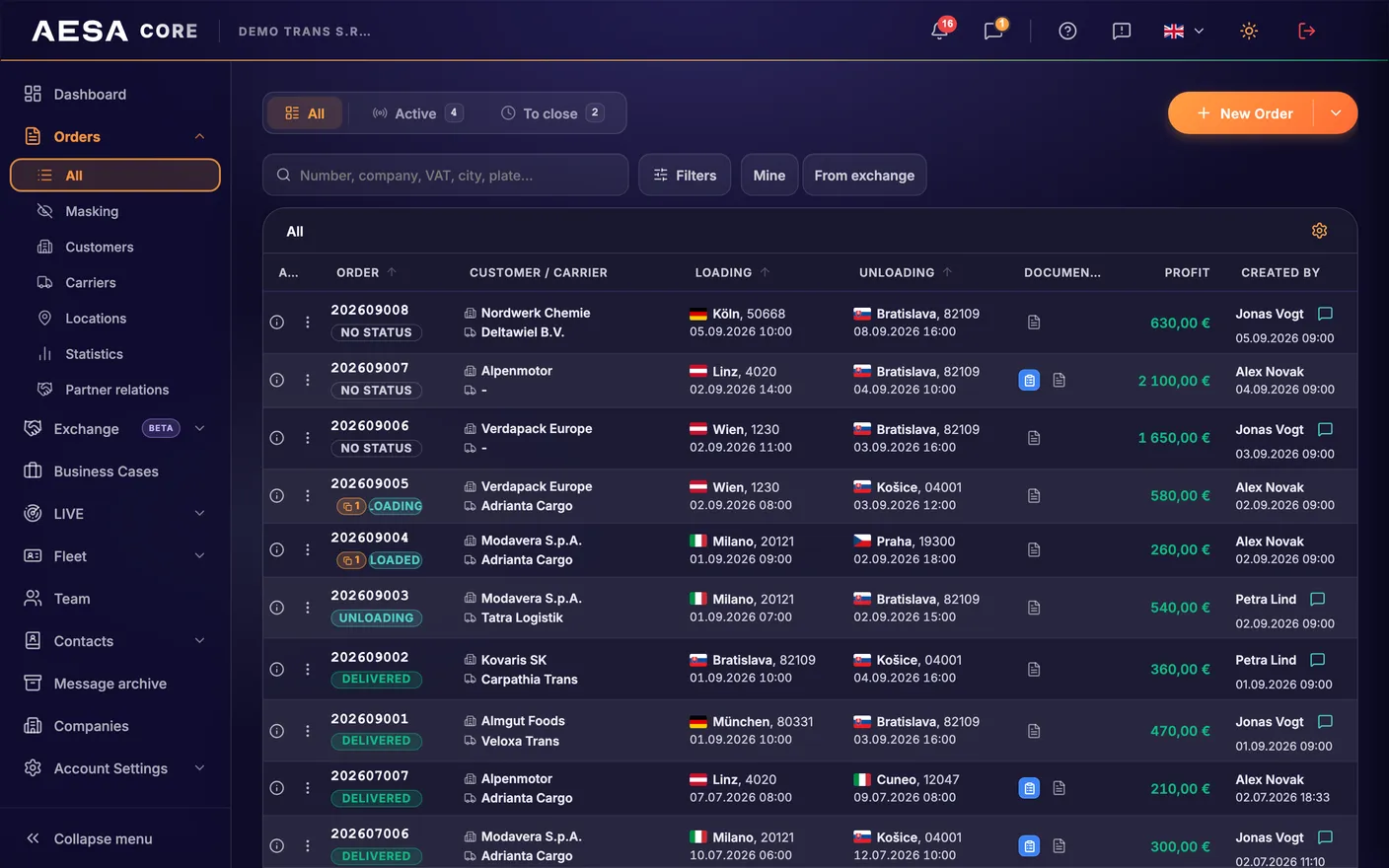
Task: Open row menu for order 202609008
Action: tap(308, 323)
